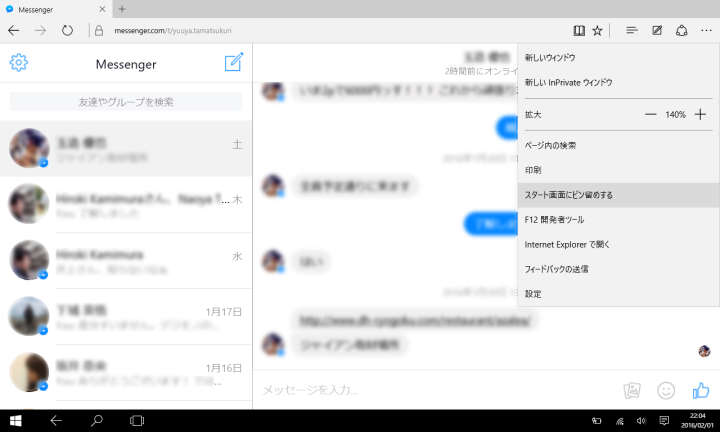Select スタート画面にピン留めする option
Screen dimensions: 720x432
618,195
